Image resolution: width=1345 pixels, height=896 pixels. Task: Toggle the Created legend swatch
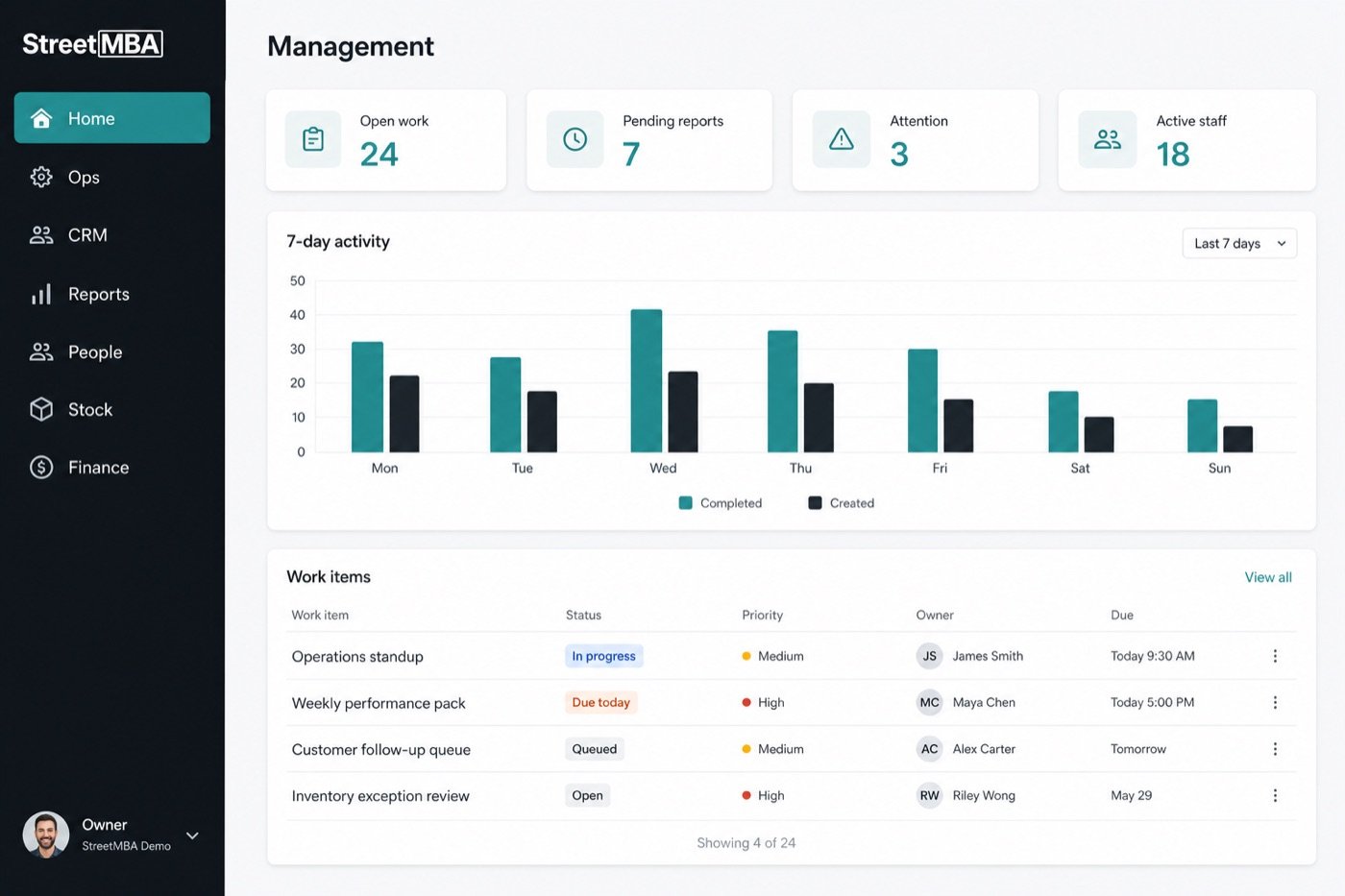(x=815, y=502)
